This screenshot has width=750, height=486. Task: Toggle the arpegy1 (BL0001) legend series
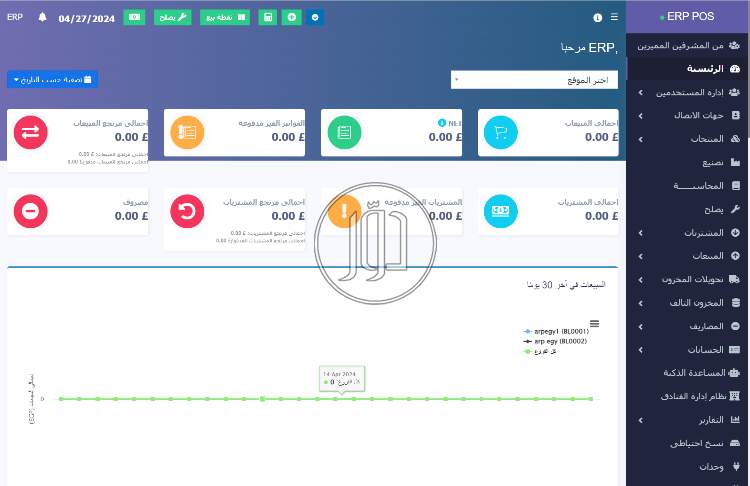tap(556, 331)
